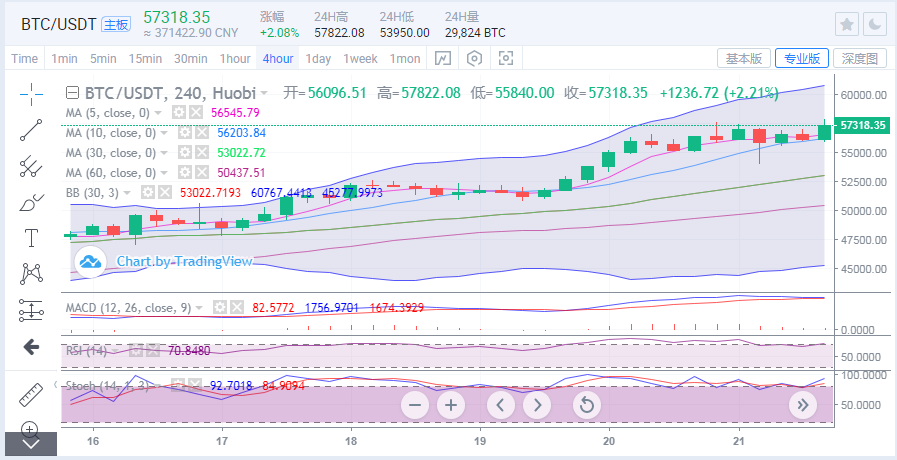Select the pitchfork drawing tool
The image size is (897, 460).
coord(31,164)
